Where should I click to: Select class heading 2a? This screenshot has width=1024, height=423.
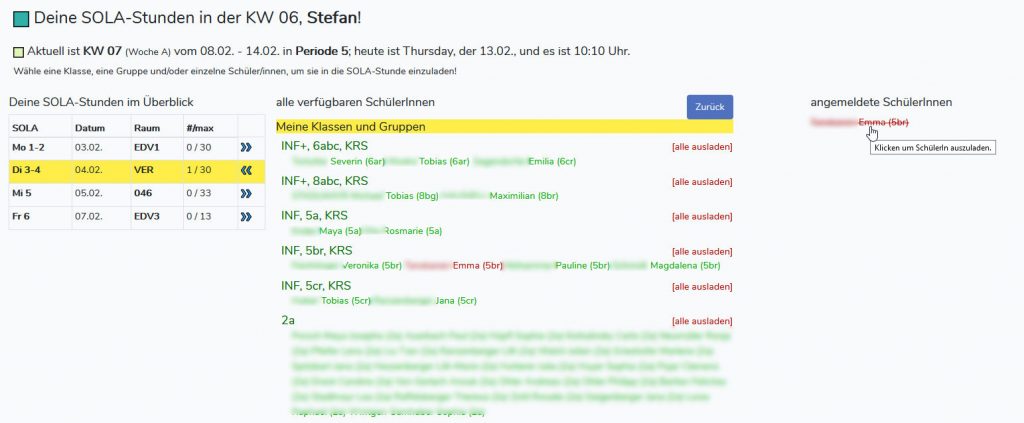(288, 321)
